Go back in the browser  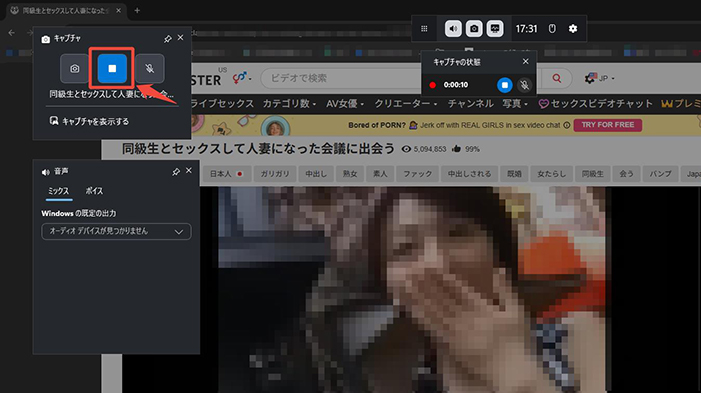pos(12,33)
